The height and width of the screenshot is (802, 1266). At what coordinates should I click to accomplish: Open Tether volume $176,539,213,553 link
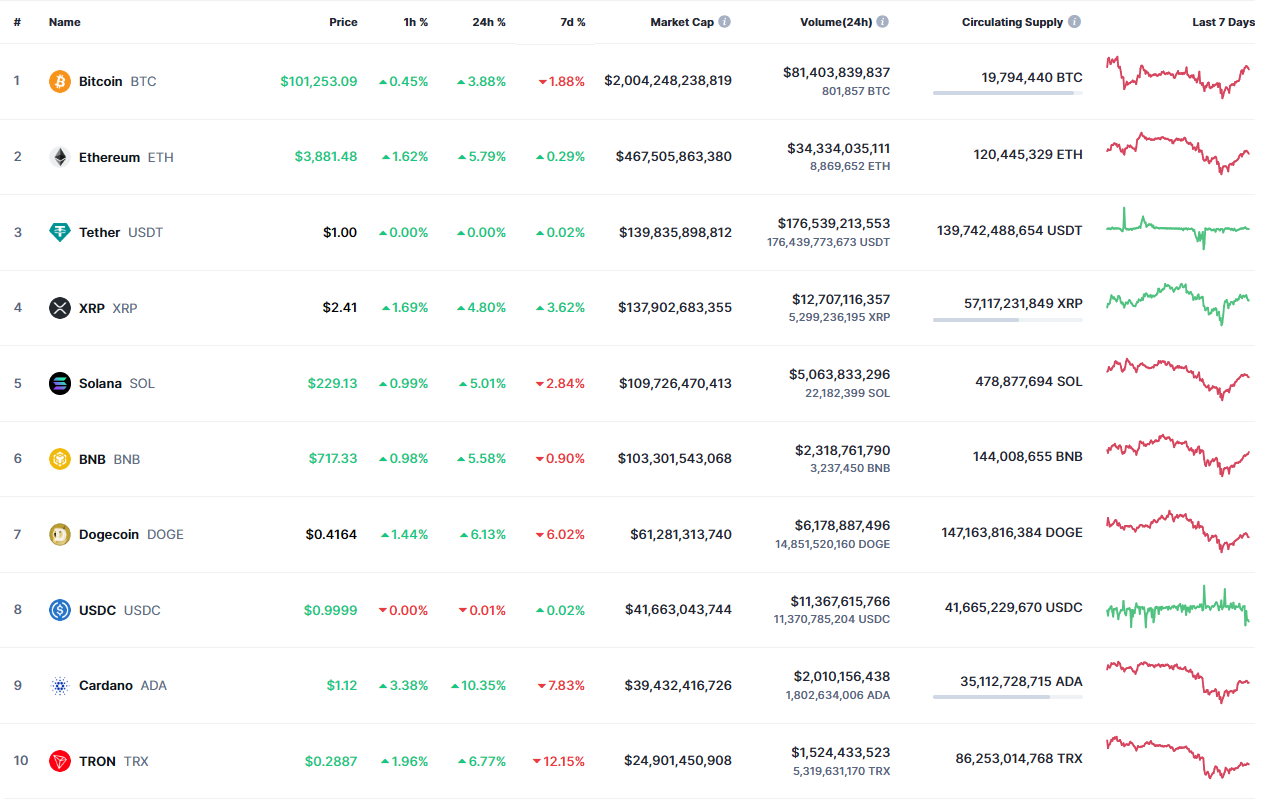coord(834,223)
